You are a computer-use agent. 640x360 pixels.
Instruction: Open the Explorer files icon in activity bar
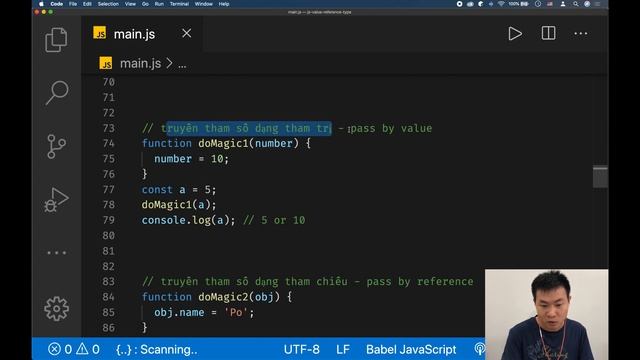pyautogui.click(x=56, y=40)
